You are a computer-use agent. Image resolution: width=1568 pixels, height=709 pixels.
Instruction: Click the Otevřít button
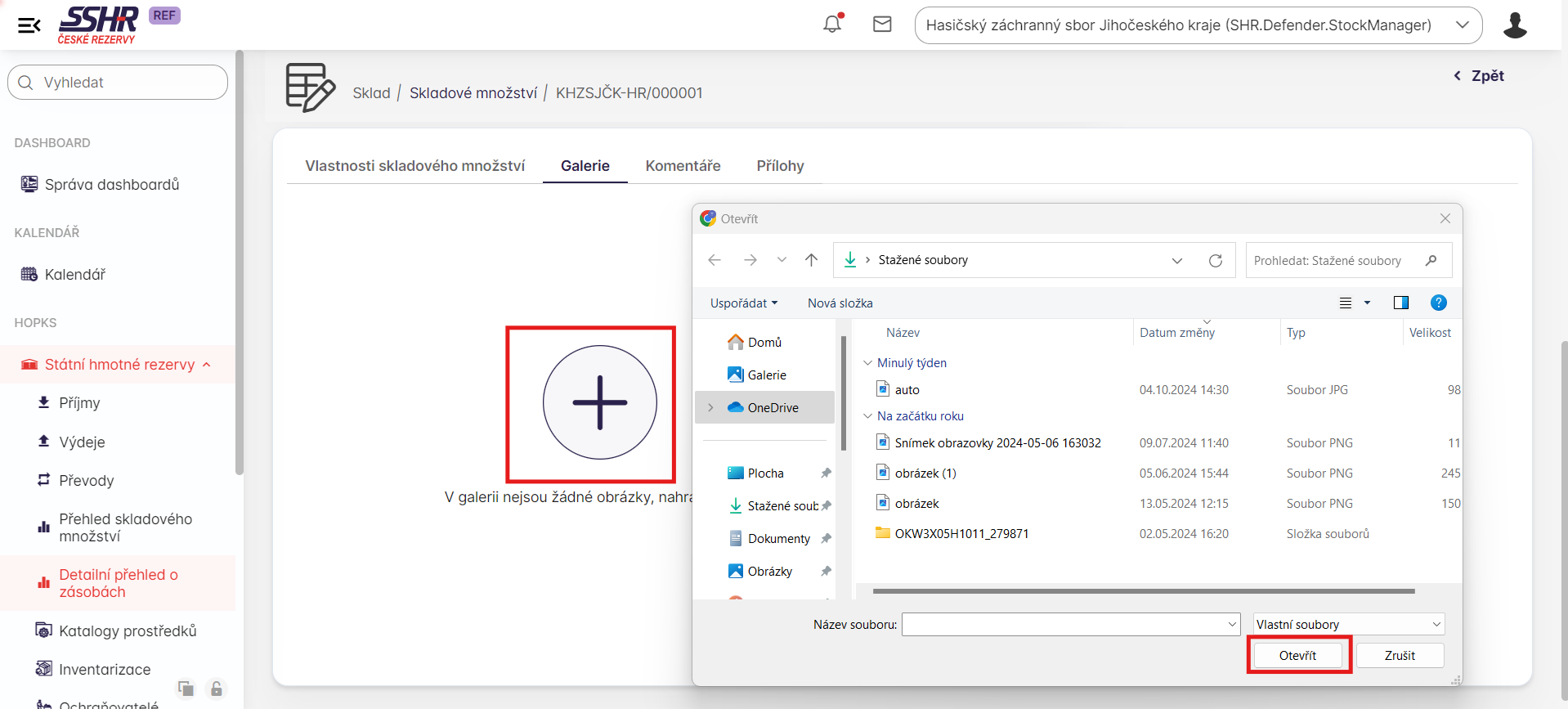[1297, 655]
